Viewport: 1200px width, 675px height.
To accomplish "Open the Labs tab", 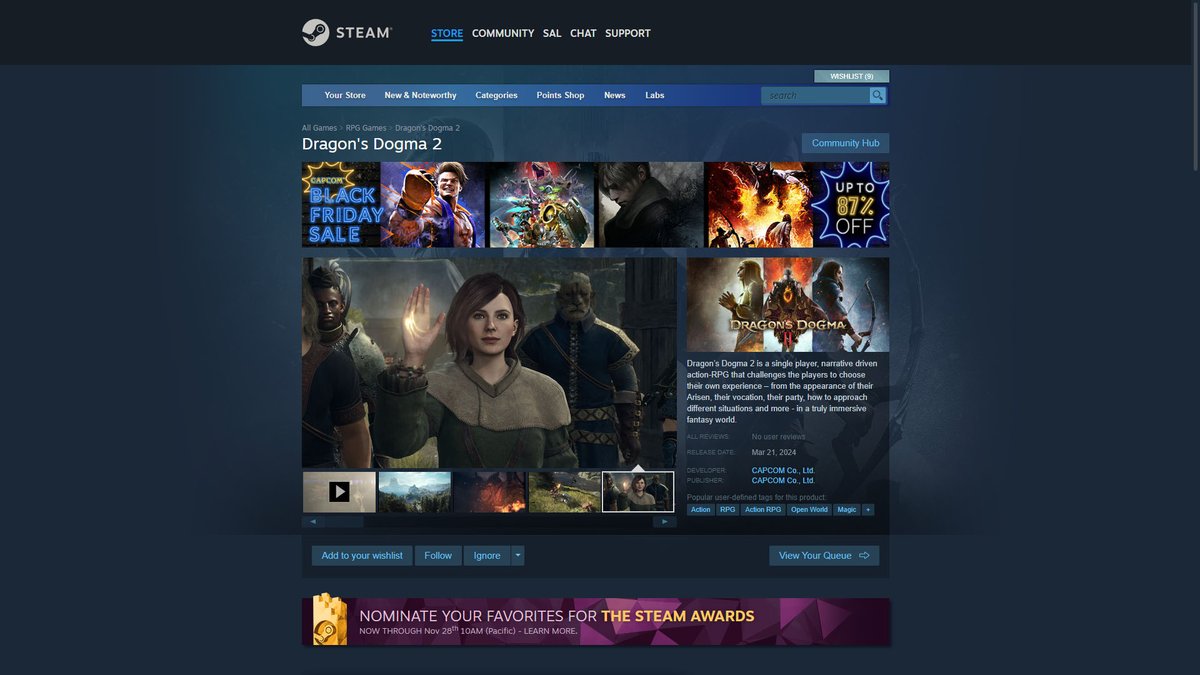I will (x=655, y=95).
